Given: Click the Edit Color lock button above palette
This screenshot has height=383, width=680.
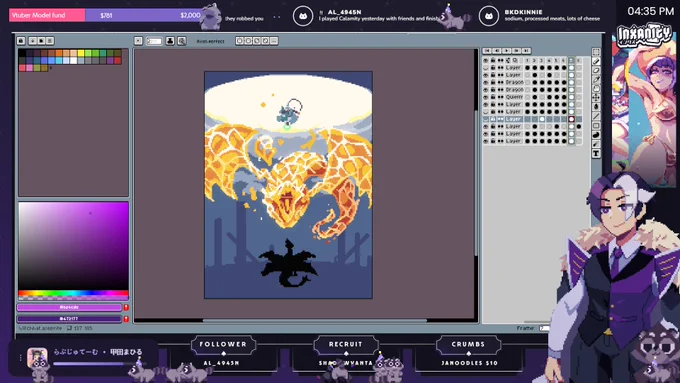Looking at the screenshot, I should [21, 41].
